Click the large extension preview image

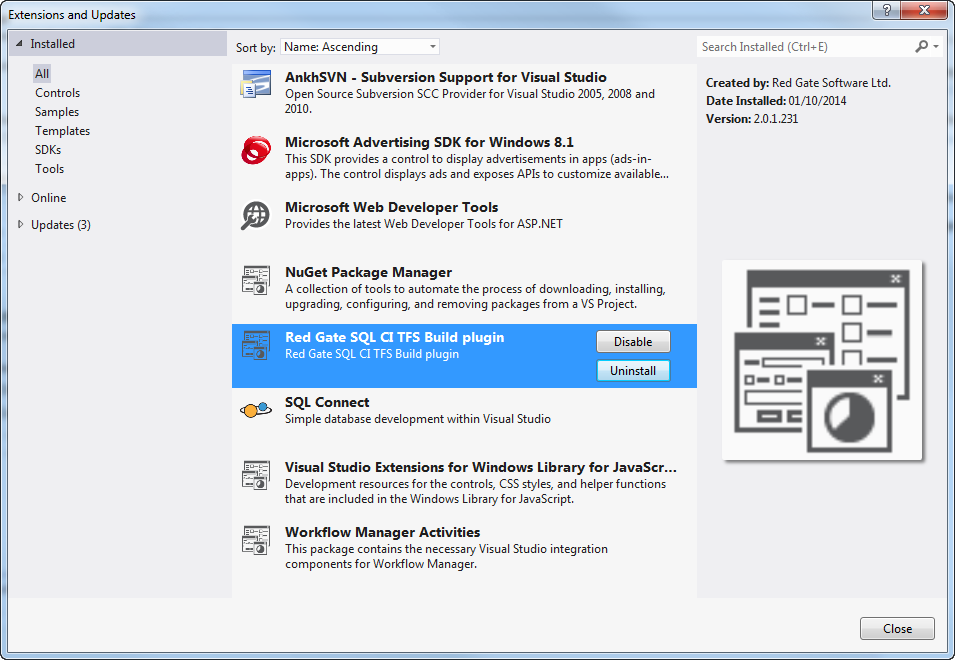click(x=822, y=360)
